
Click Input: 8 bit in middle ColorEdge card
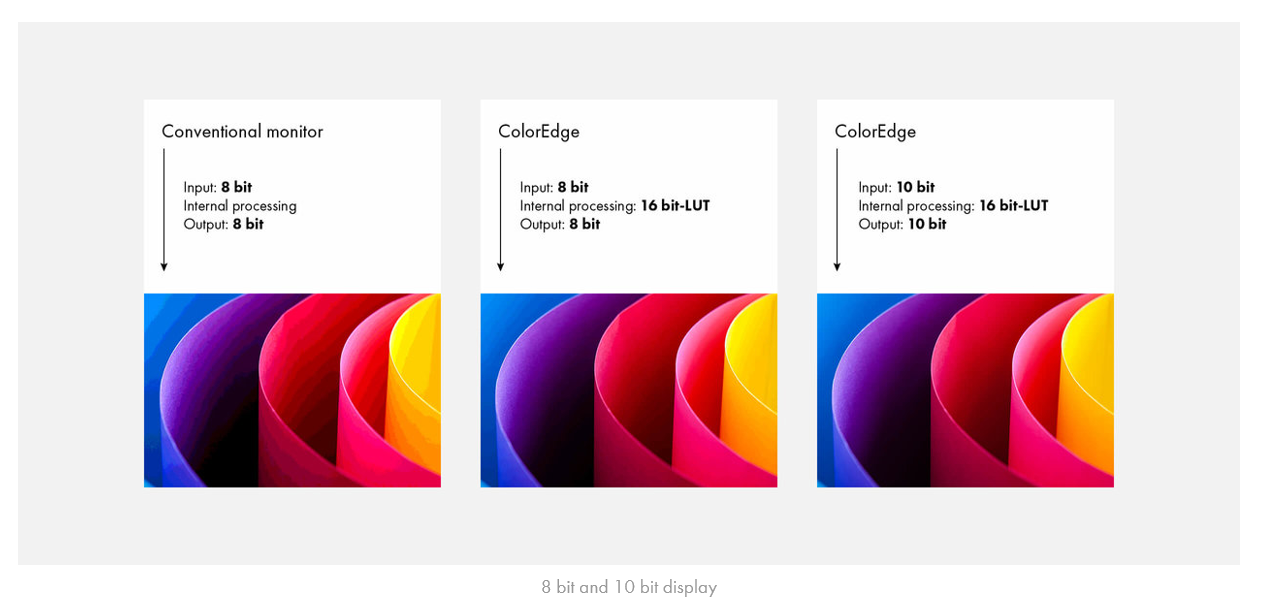[x=554, y=187]
